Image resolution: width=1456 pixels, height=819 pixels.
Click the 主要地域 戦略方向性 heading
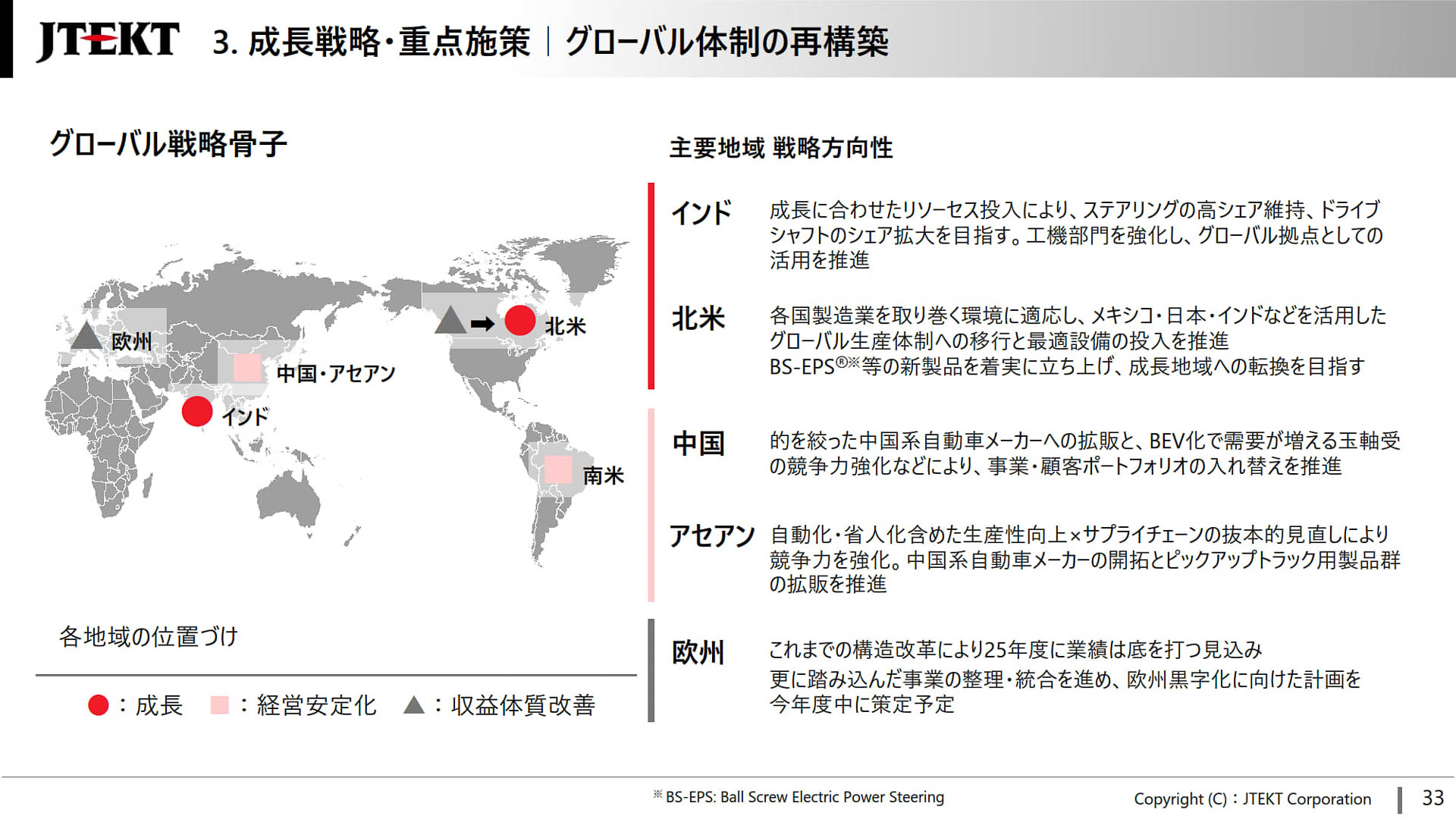[x=781, y=148]
